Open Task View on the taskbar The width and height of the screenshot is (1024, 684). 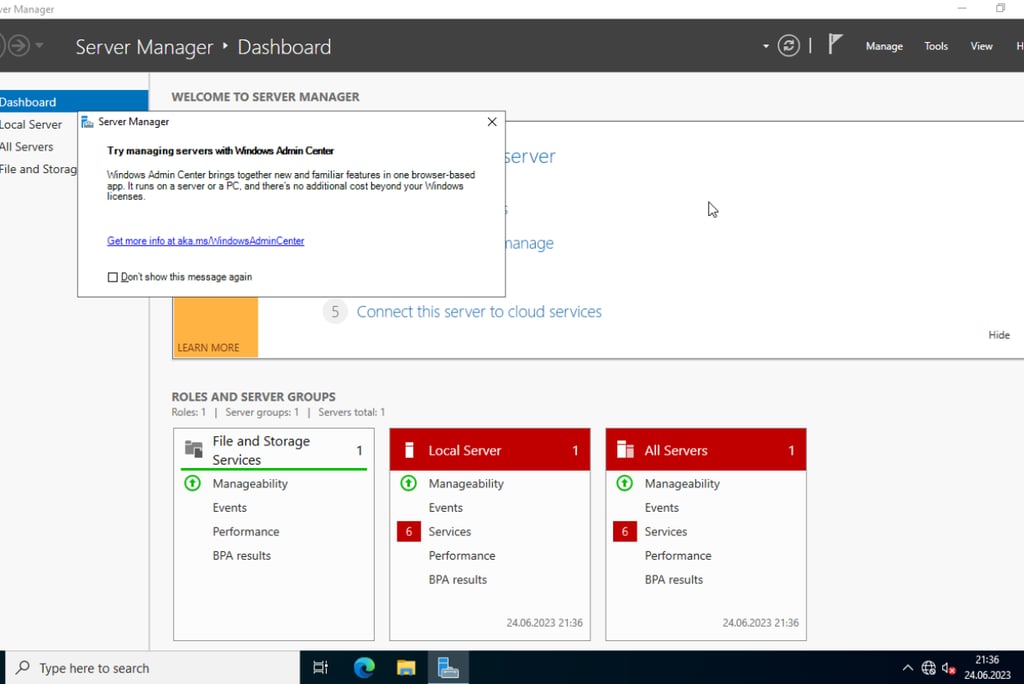(320, 668)
